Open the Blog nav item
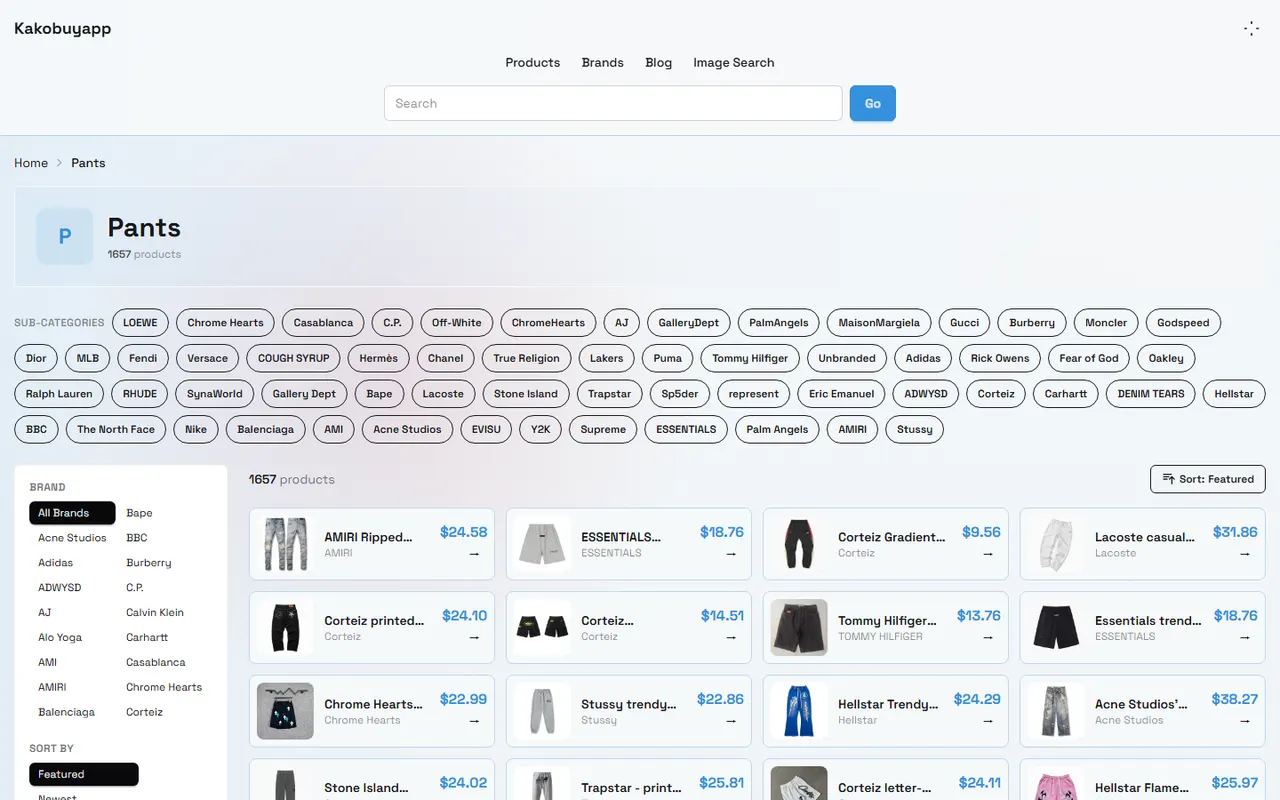 (x=659, y=62)
